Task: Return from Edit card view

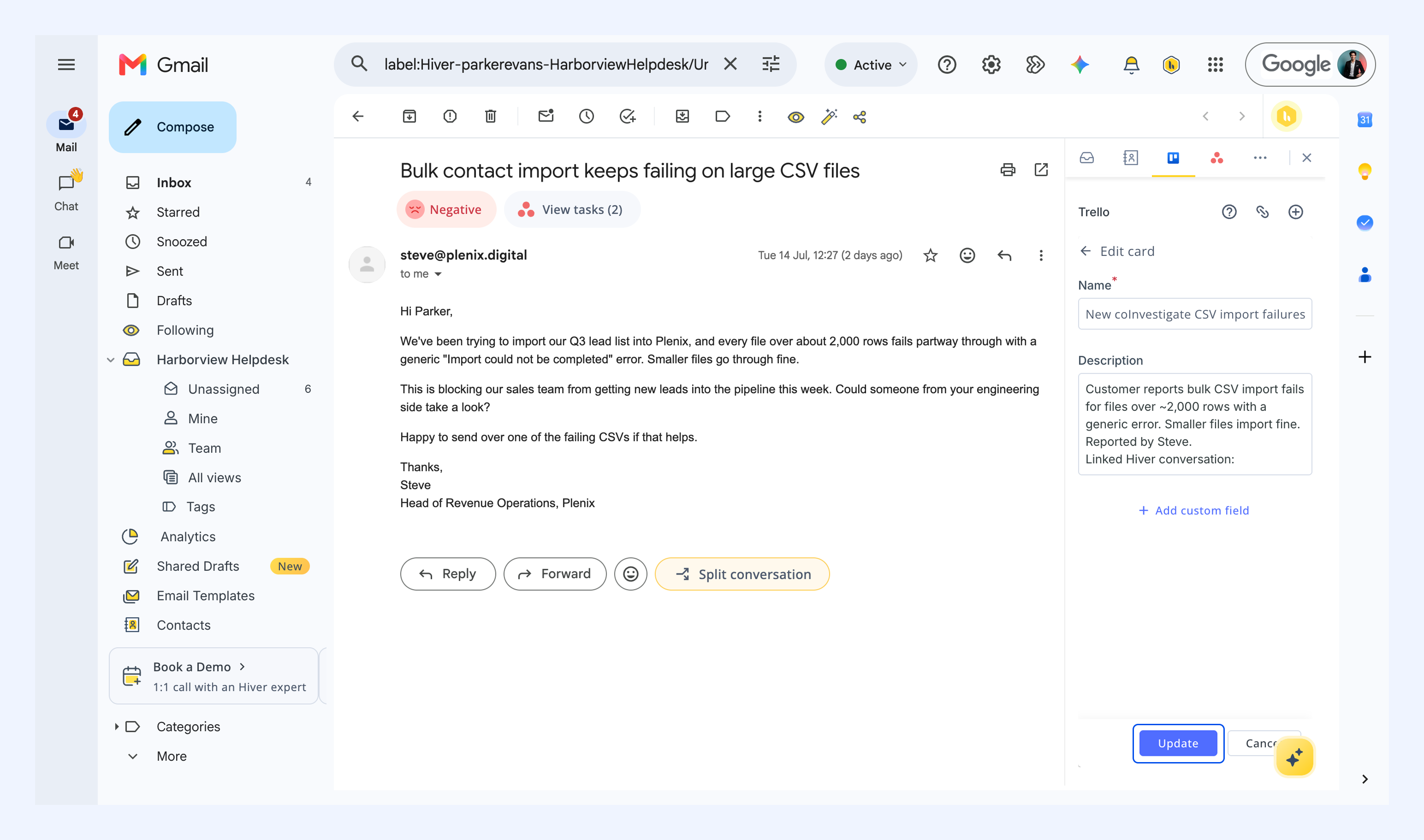Action: click(x=1085, y=251)
